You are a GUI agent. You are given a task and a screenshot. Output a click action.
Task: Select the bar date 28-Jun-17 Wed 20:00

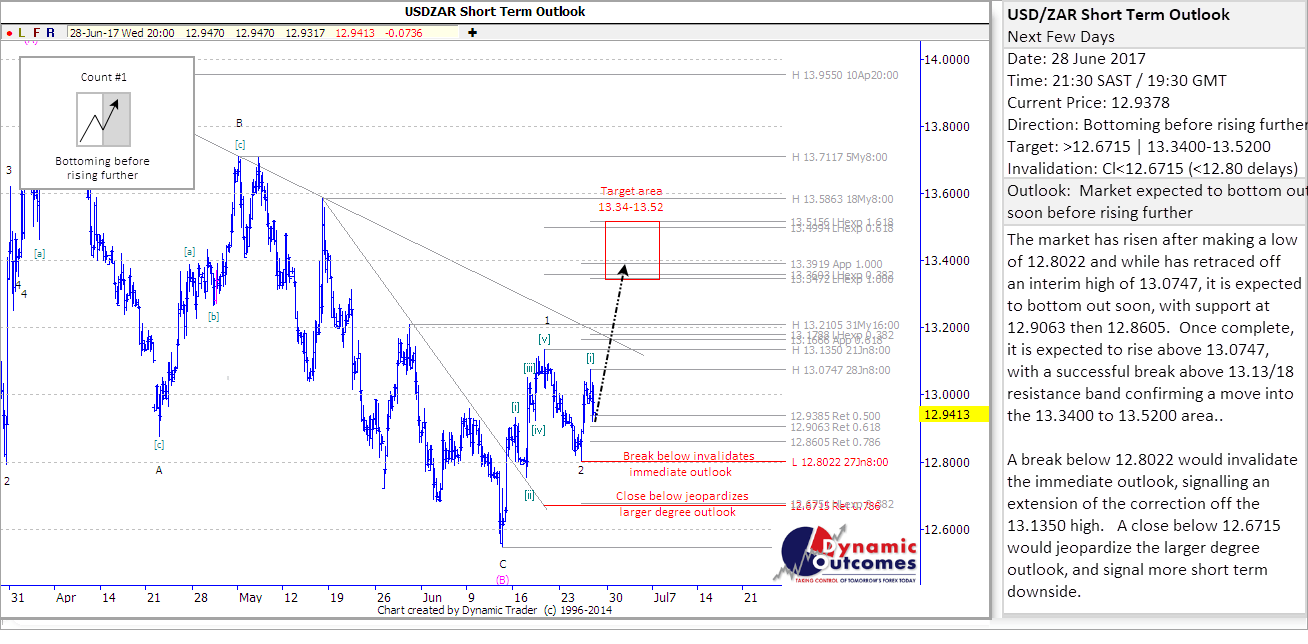(122, 33)
